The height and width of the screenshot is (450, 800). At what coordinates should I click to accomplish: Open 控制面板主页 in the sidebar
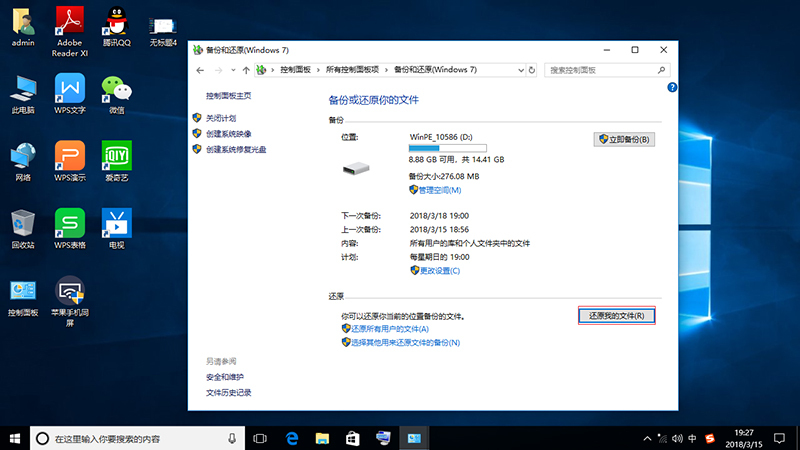coord(229,95)
